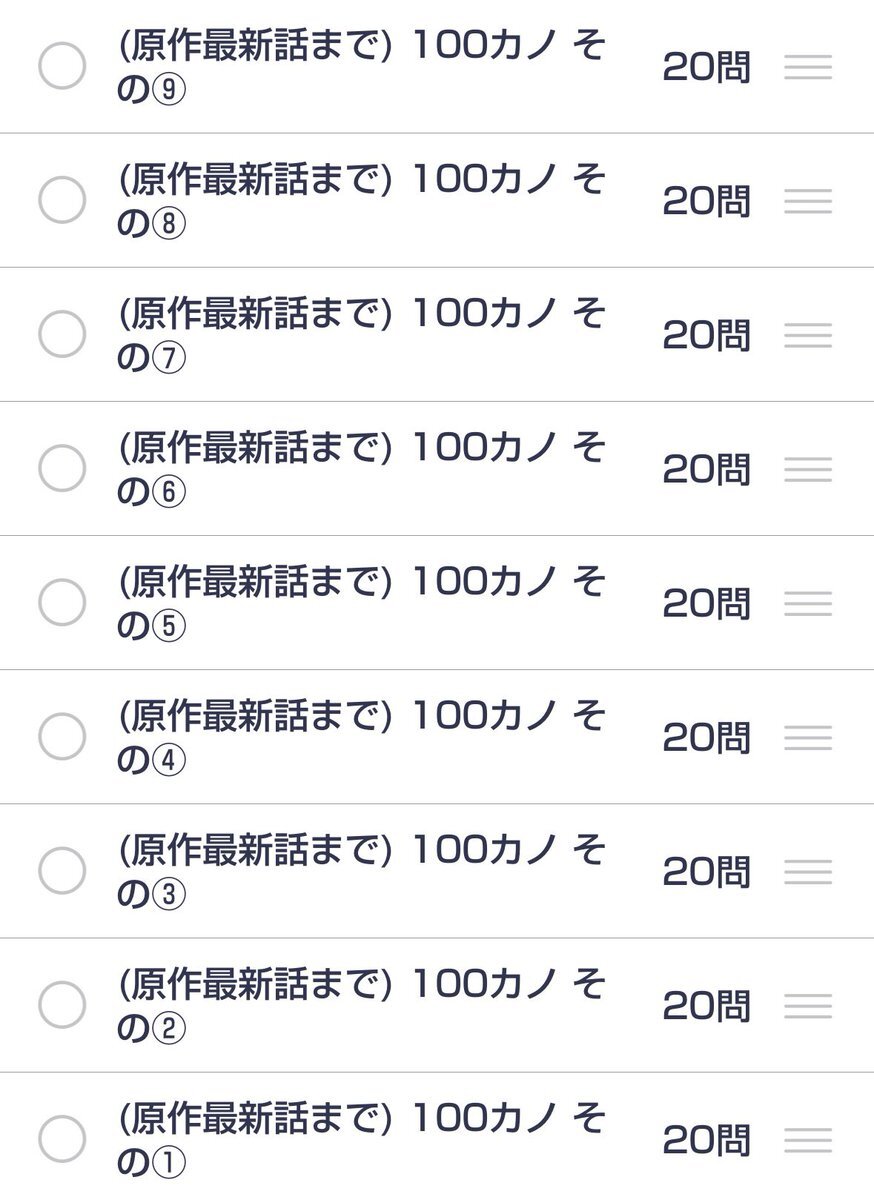This screenshot has height=1200, width=874.
Task: Click the reorder handle of その⑨ row
Action: pos(808,67)
